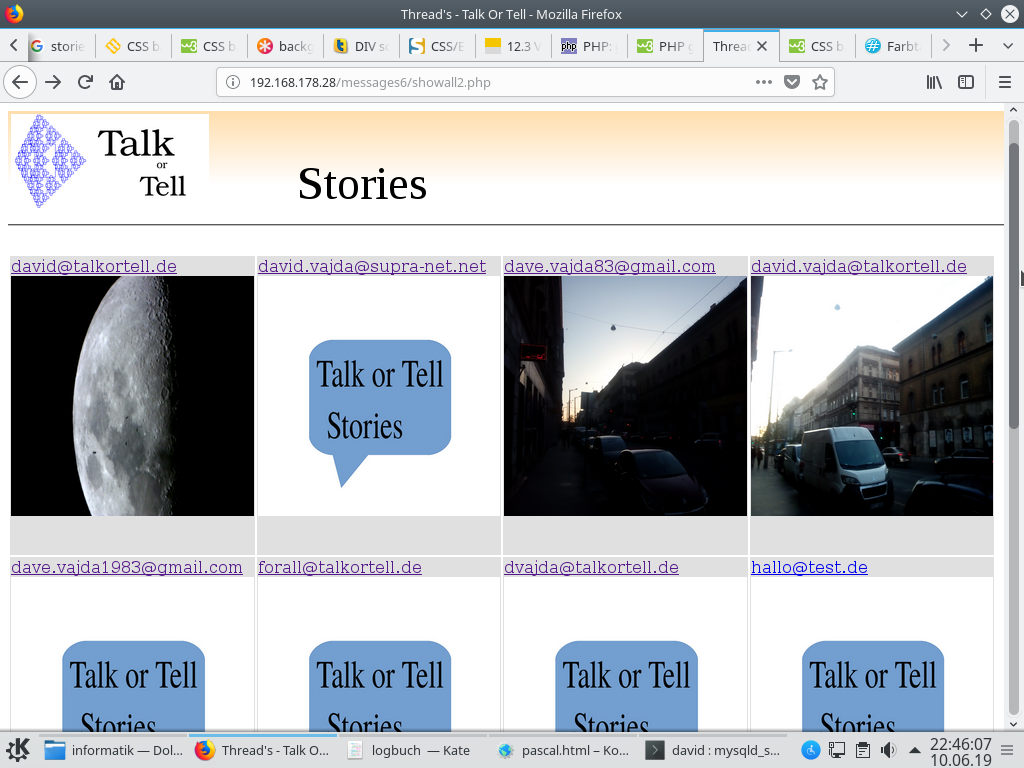Screen dimensions: 1024x768
Task: Open the hallo@test.de story link
Action: tap(809, 567)
